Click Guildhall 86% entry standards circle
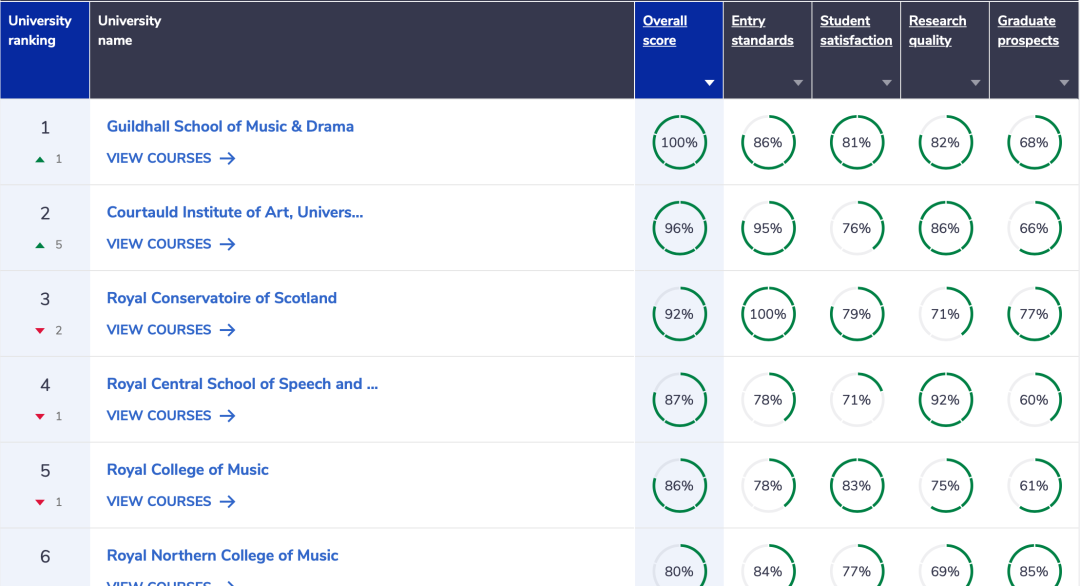Image resolution: width=1080 pixels, height=586 pixels. pos(768,143)
